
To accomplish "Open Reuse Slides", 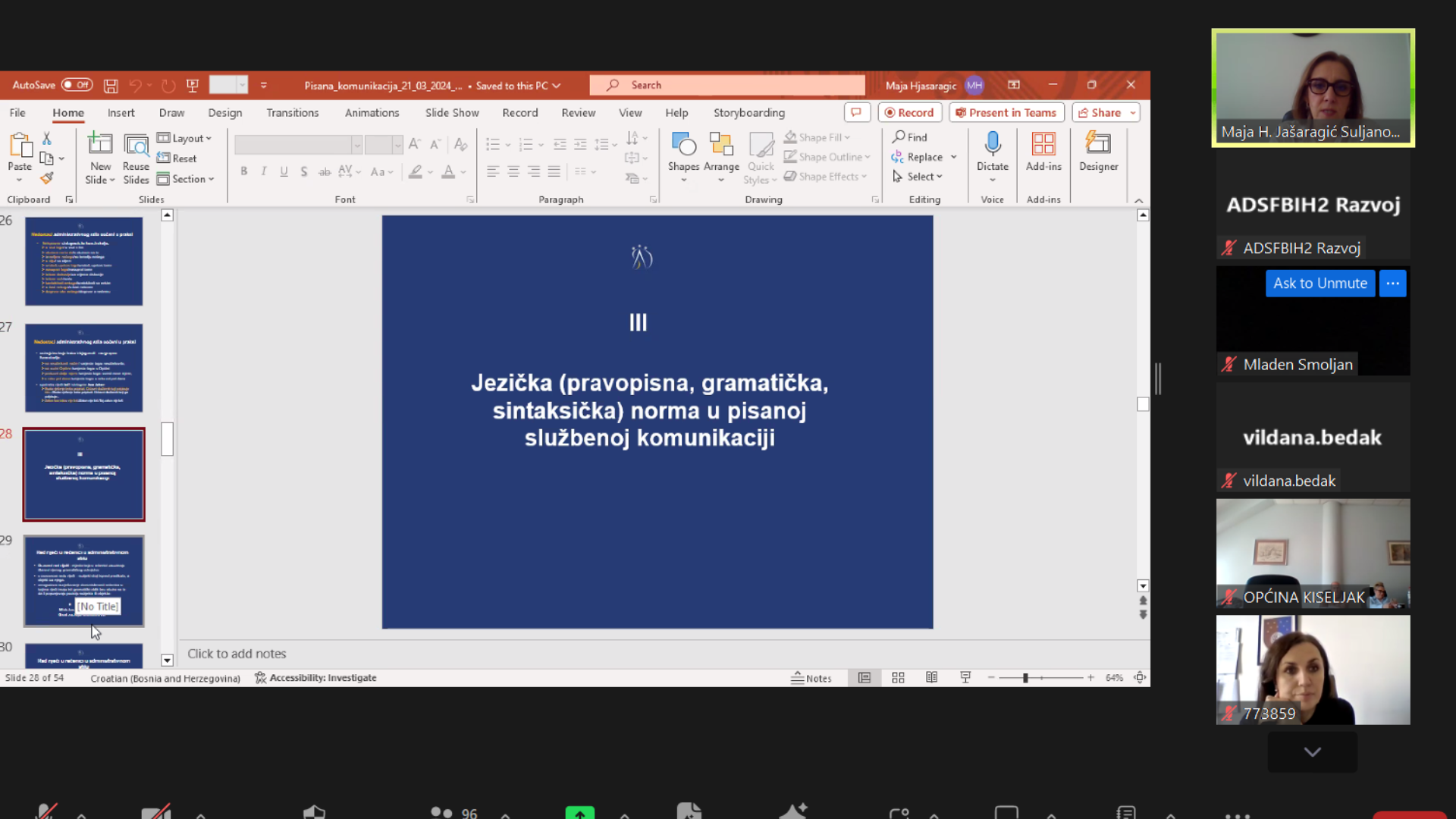I will click(x=136, y=158).
